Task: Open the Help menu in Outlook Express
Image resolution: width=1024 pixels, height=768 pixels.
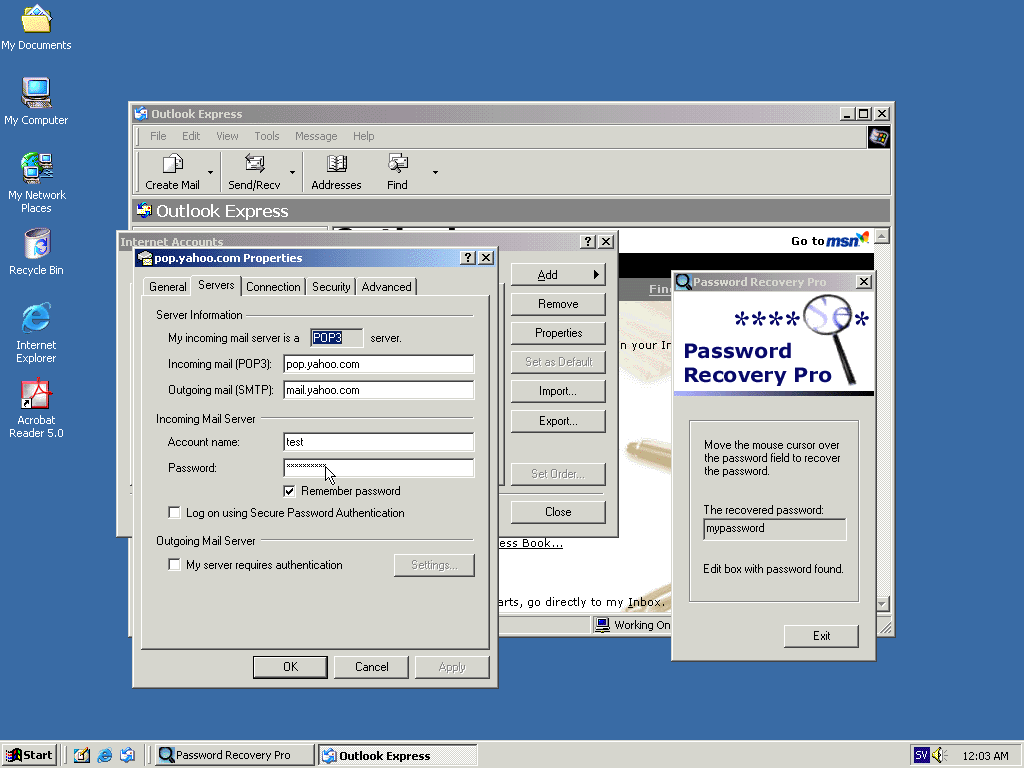Action: (364, 136)
